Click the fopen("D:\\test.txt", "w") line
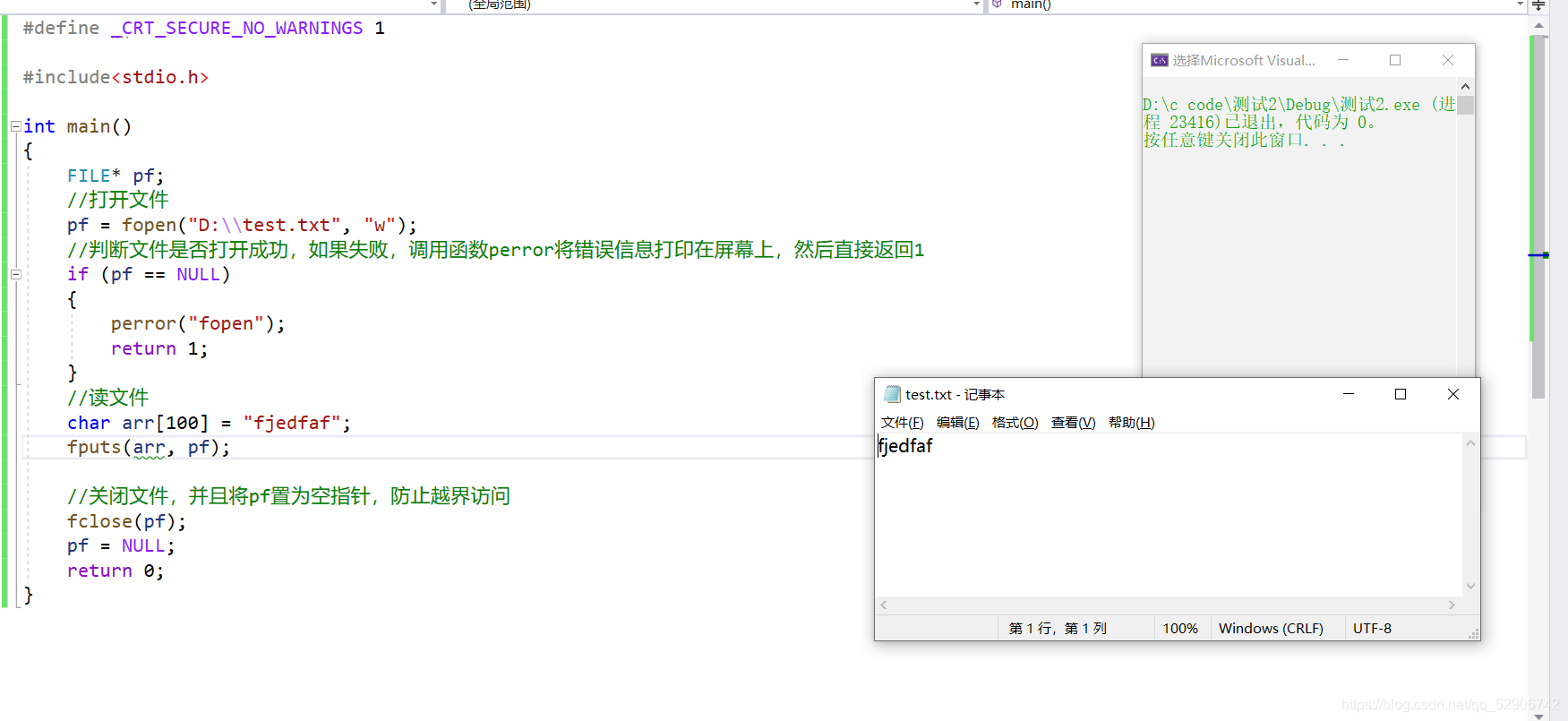The image size is (1568, 721). [x=242, y=226]
